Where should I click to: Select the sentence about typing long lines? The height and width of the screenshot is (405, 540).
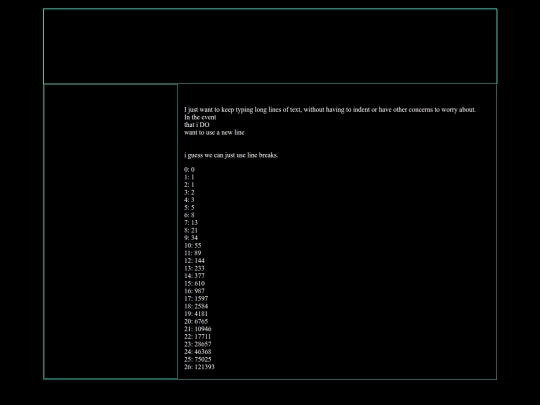click(x=330, y=110)
